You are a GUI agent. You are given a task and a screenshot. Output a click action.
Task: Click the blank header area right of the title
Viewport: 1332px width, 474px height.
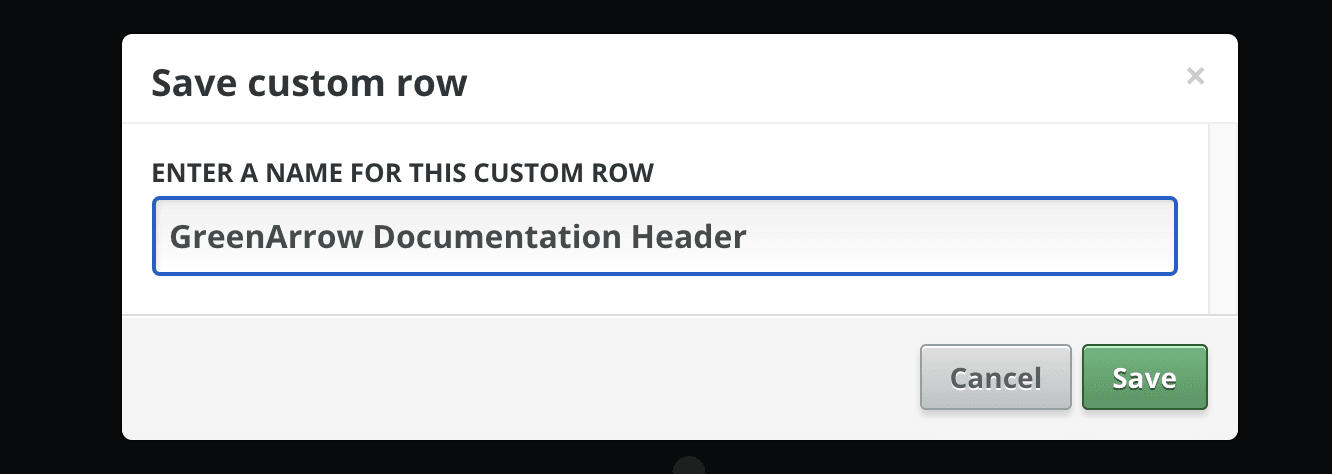point(800,80)
